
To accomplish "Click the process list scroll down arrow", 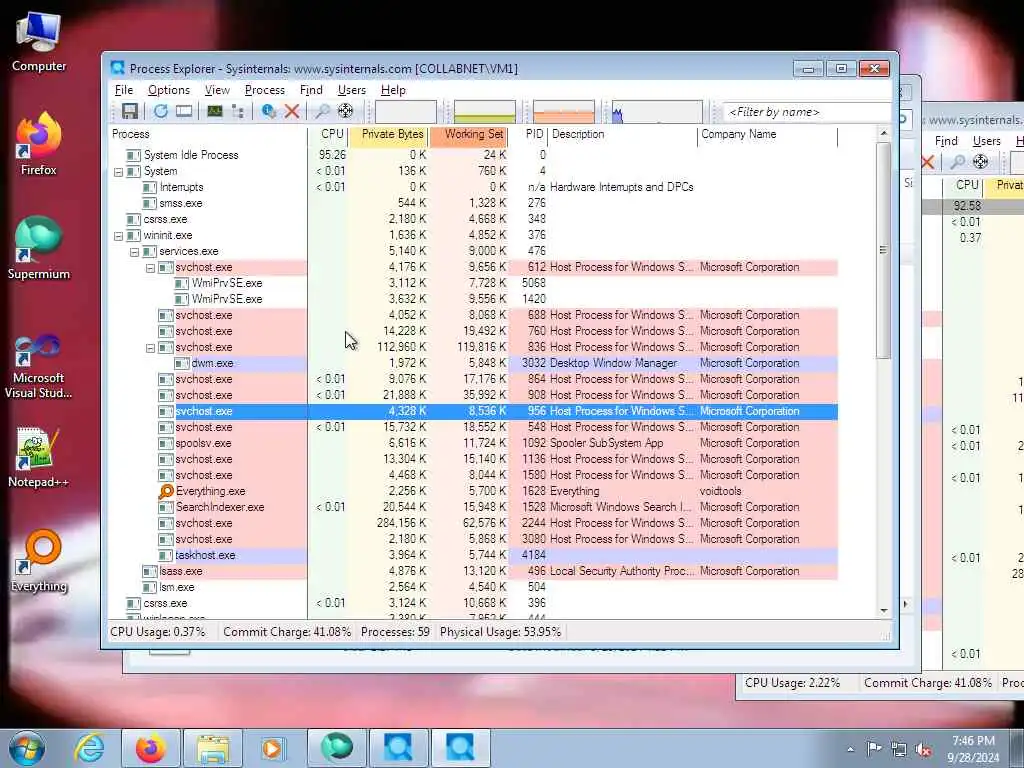I will pos(884,611).
